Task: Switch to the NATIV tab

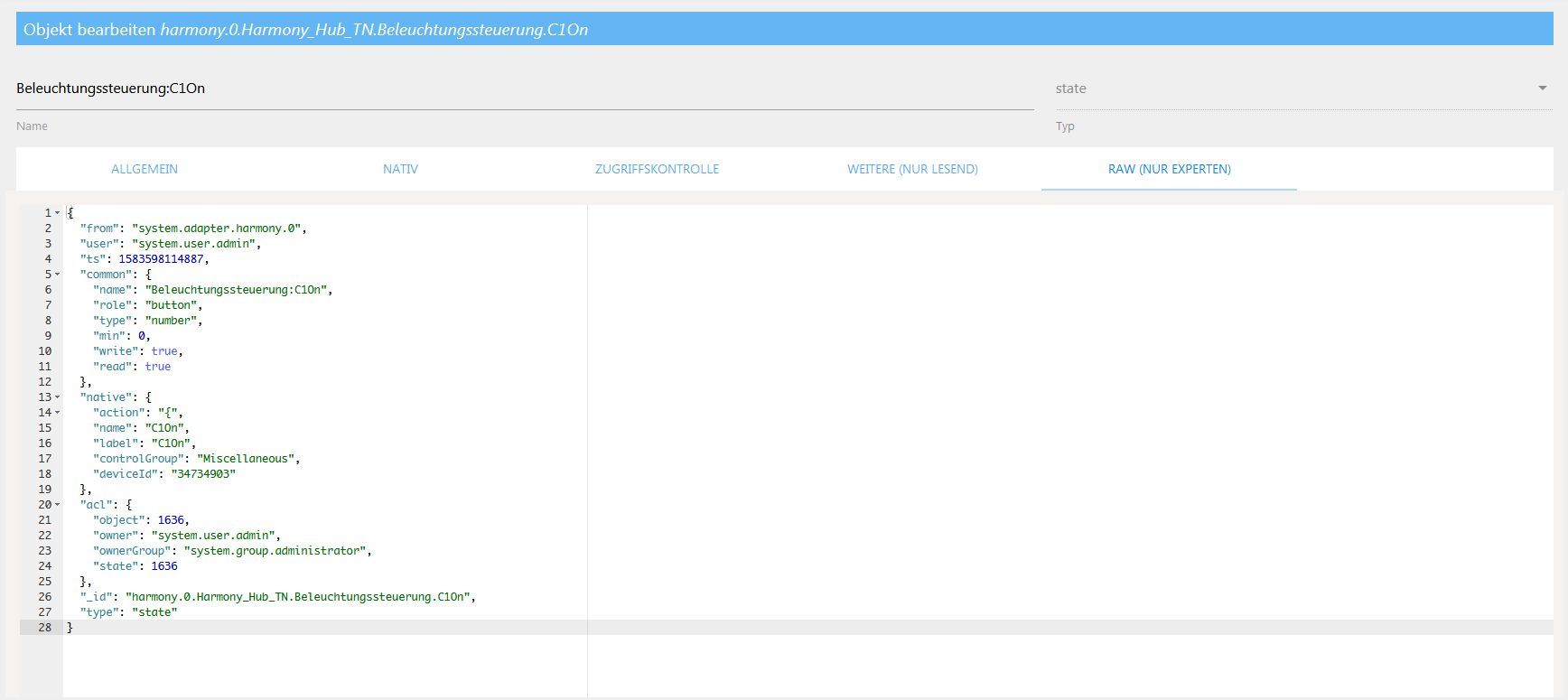Action: pos(400,169)
